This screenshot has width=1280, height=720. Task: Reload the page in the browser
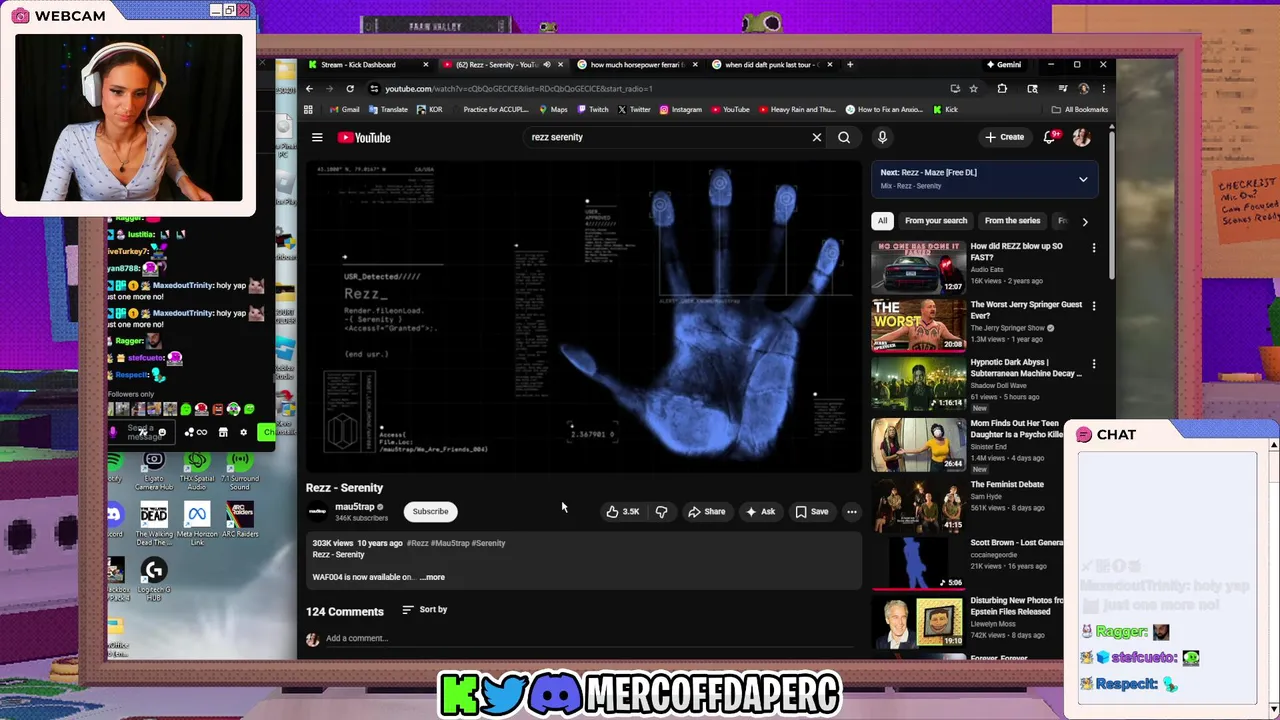350,89
